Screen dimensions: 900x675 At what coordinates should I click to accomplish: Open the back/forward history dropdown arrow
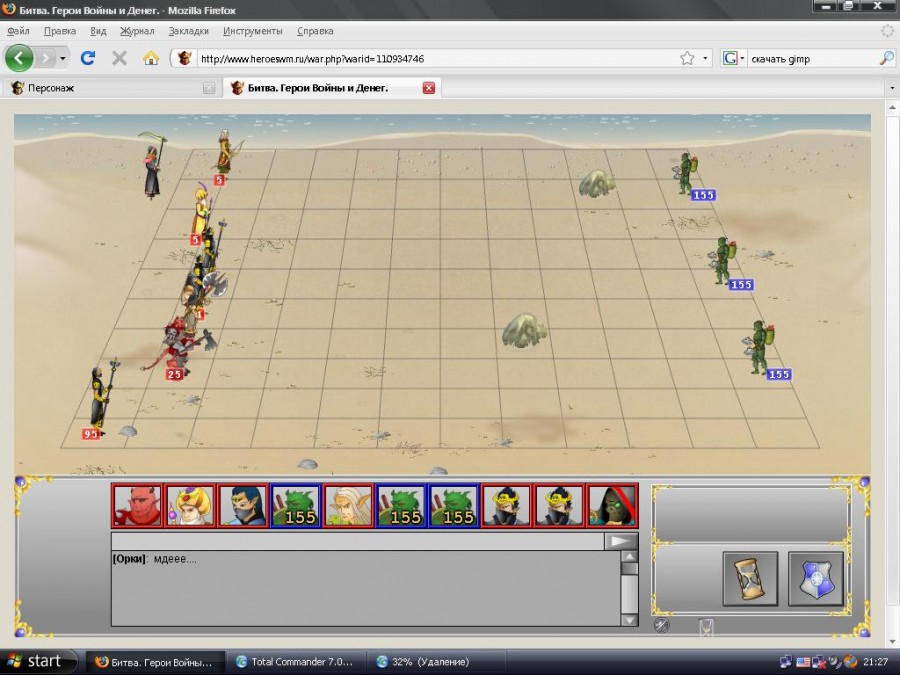tap(63, 58)
